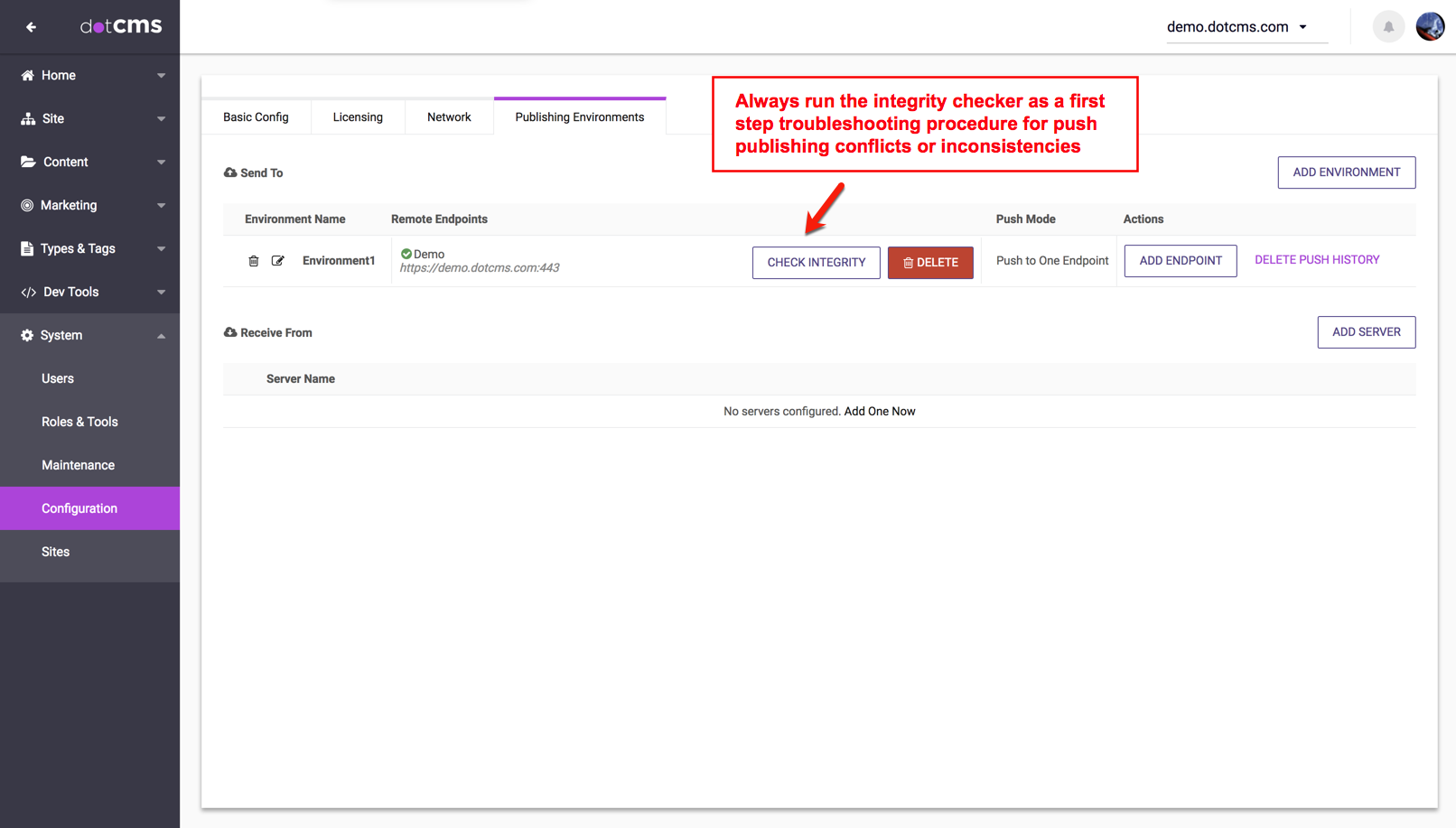Collapse the System menu section
Screen dimensions: 1456x828
tap(161, 336)
